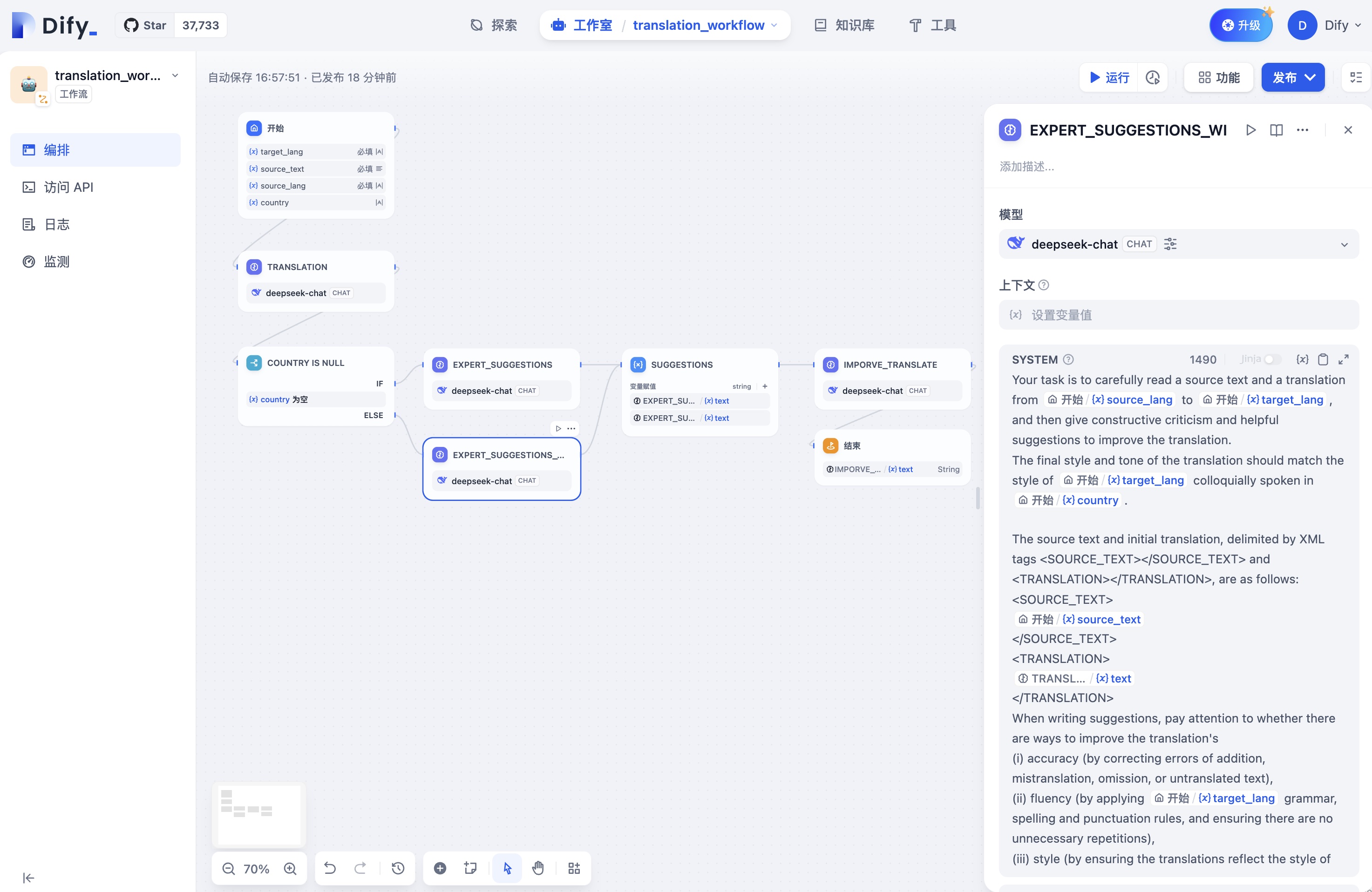Copy SYSTEM prompt with clipboard icon

pyautogui.click(x=1323, y=359)
